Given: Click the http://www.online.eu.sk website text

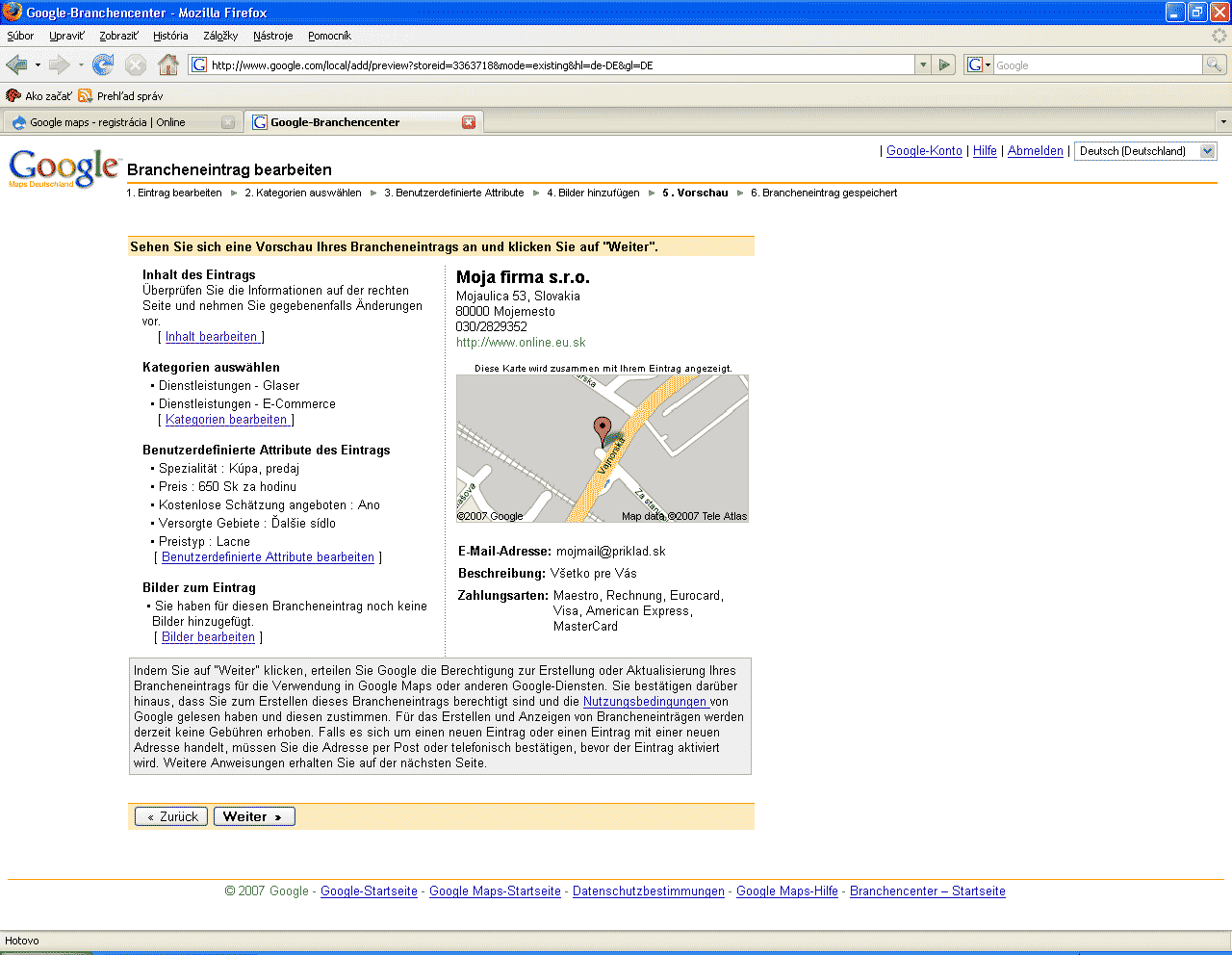Looking at the screenshot, I should pyautogui.click(x=521, y=343).
